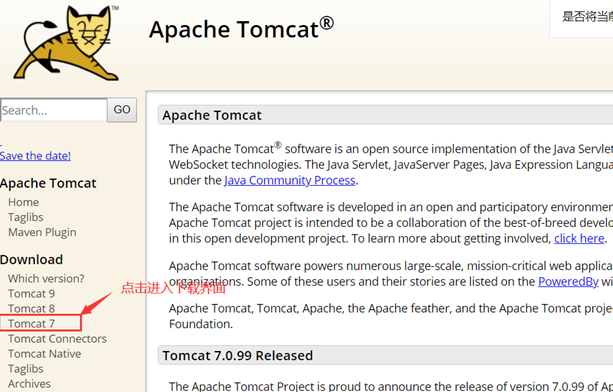Open Tomcat Connectors download link
The width and height of the screenshot is (613, 392).
(x=57, y=339)
